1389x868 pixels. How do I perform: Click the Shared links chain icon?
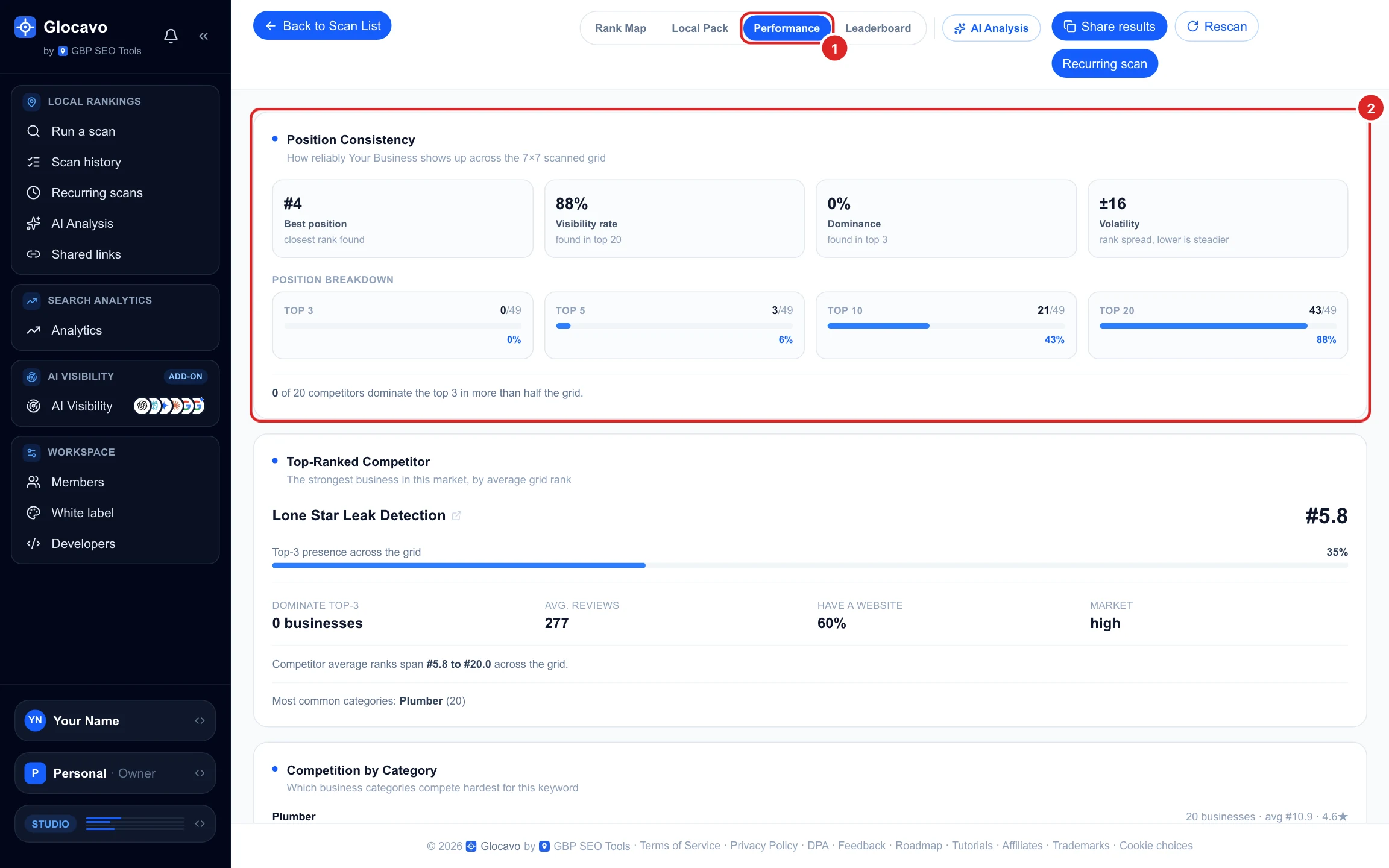click(34, 254)
